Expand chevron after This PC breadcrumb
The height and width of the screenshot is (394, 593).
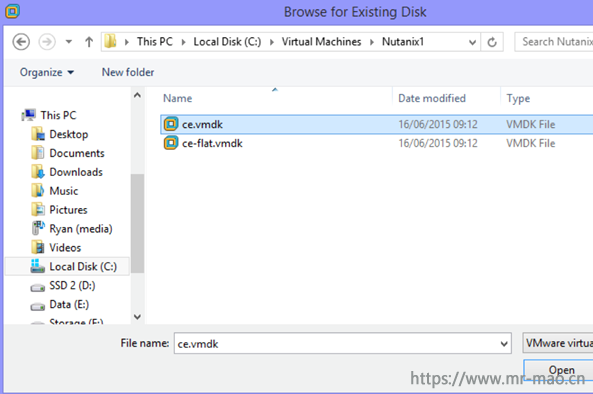coord(183,42)
